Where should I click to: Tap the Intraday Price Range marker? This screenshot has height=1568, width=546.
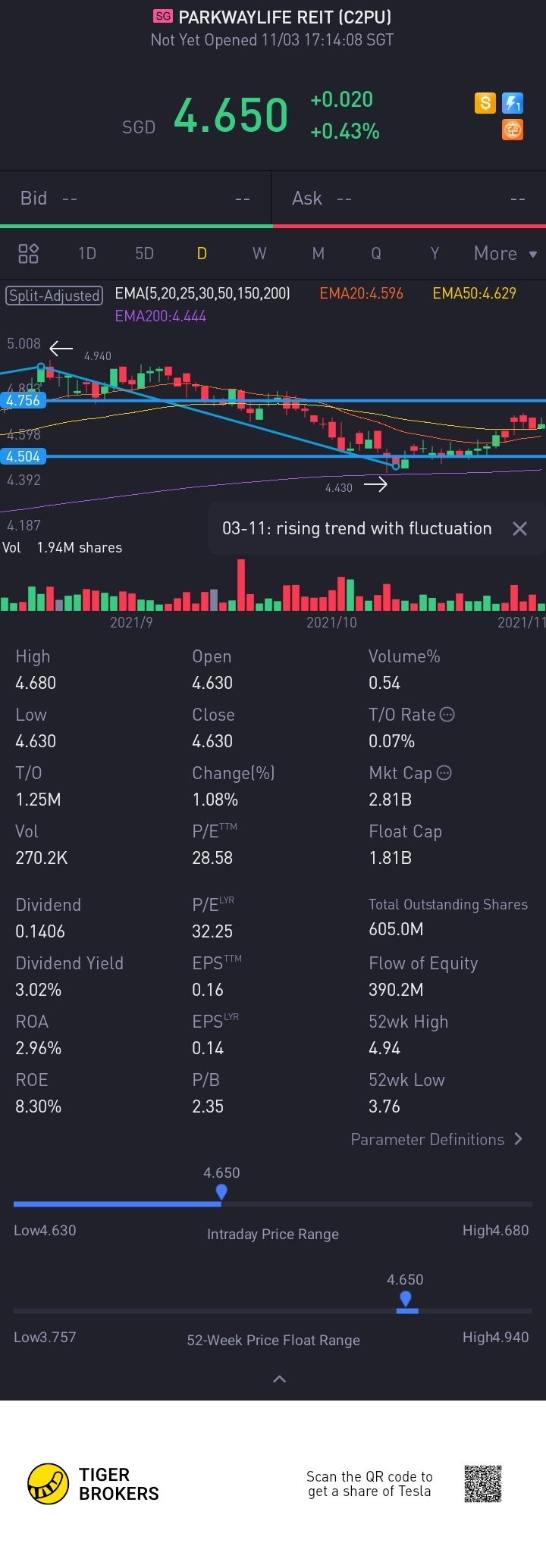pos(221,1193)
